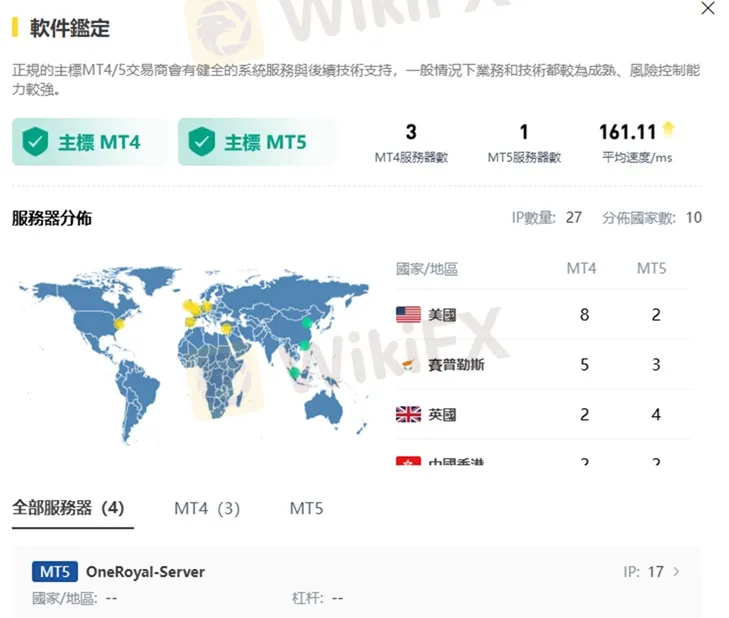This screenshot has height=618, width=729.
Task: Expand OneRoyal-Server IP details chevron
Action: click(x=676, y=571)
